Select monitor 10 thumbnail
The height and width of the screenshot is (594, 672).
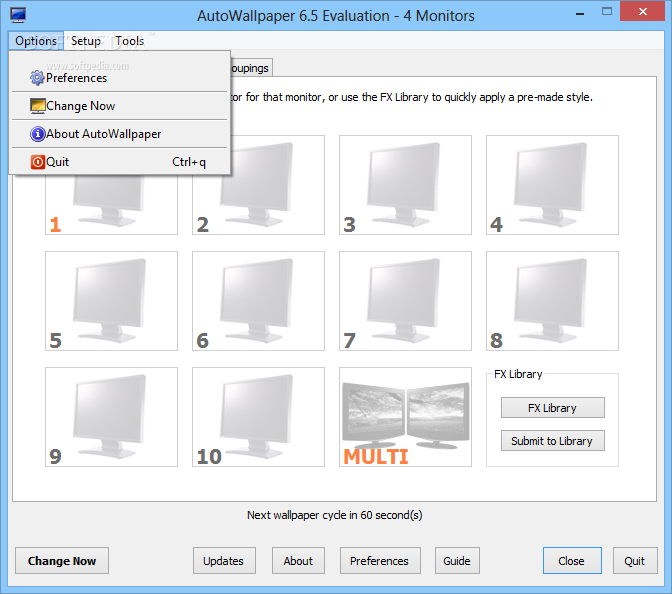258,417
